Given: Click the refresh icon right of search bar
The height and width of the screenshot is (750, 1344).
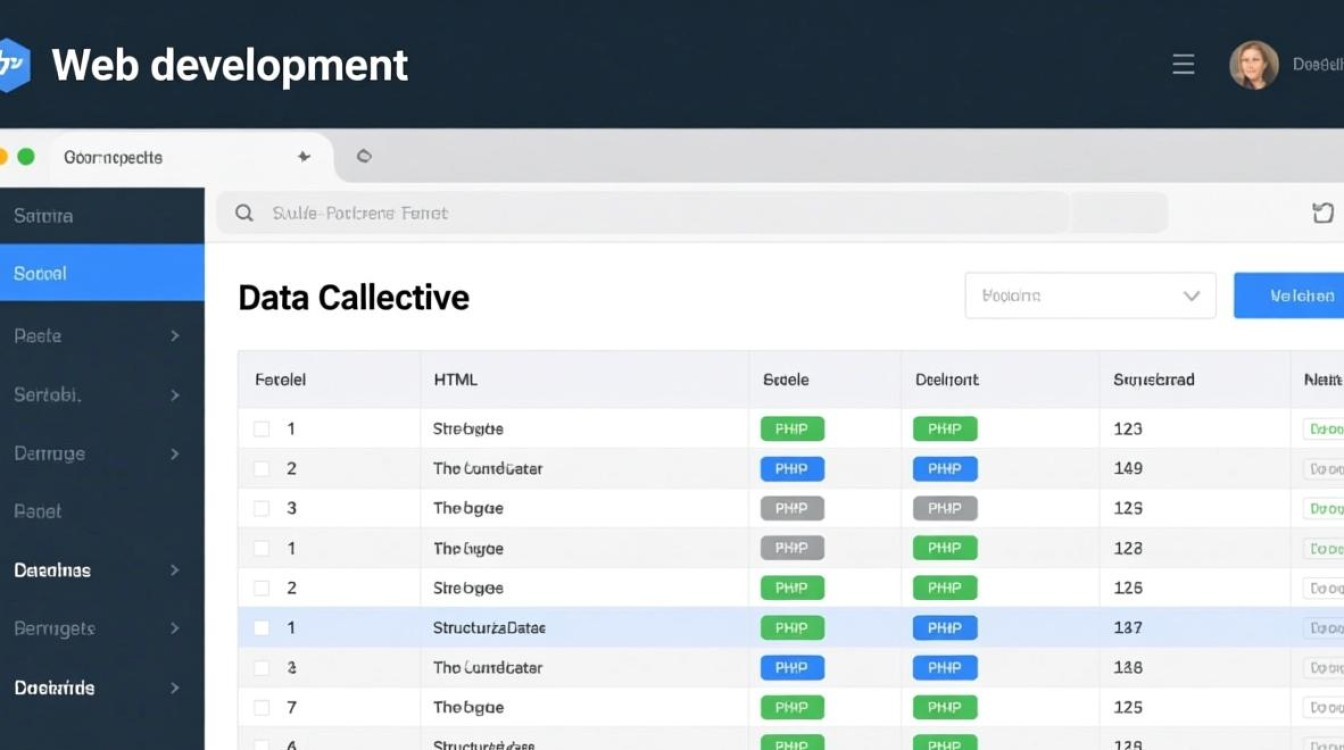Looking at the screenshot, I should (1322, 212).
